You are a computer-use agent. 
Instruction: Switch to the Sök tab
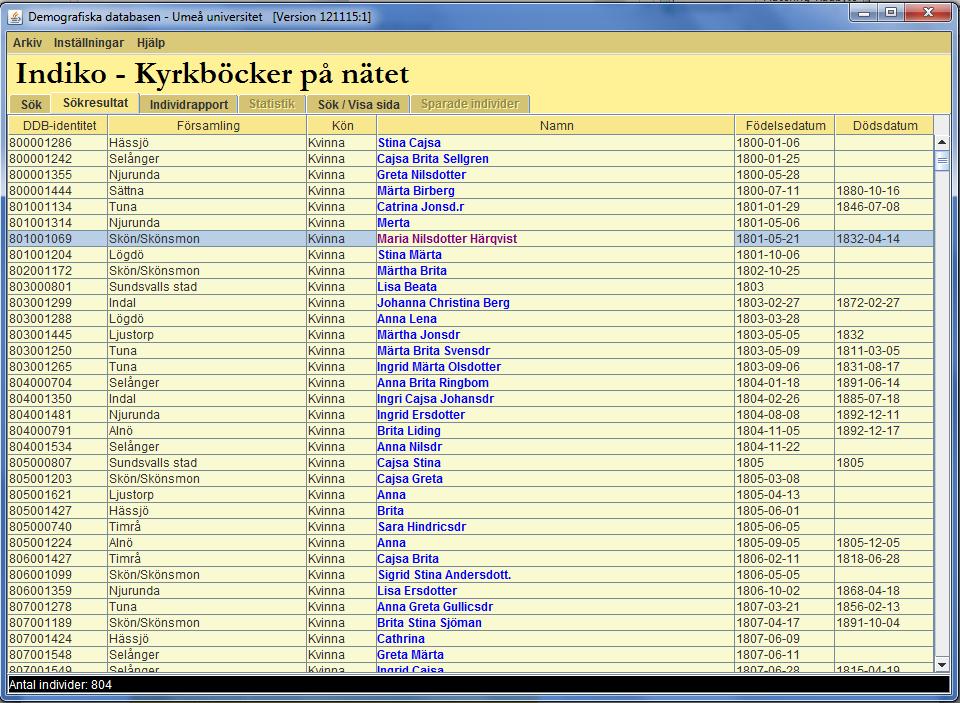coord(31,104)
